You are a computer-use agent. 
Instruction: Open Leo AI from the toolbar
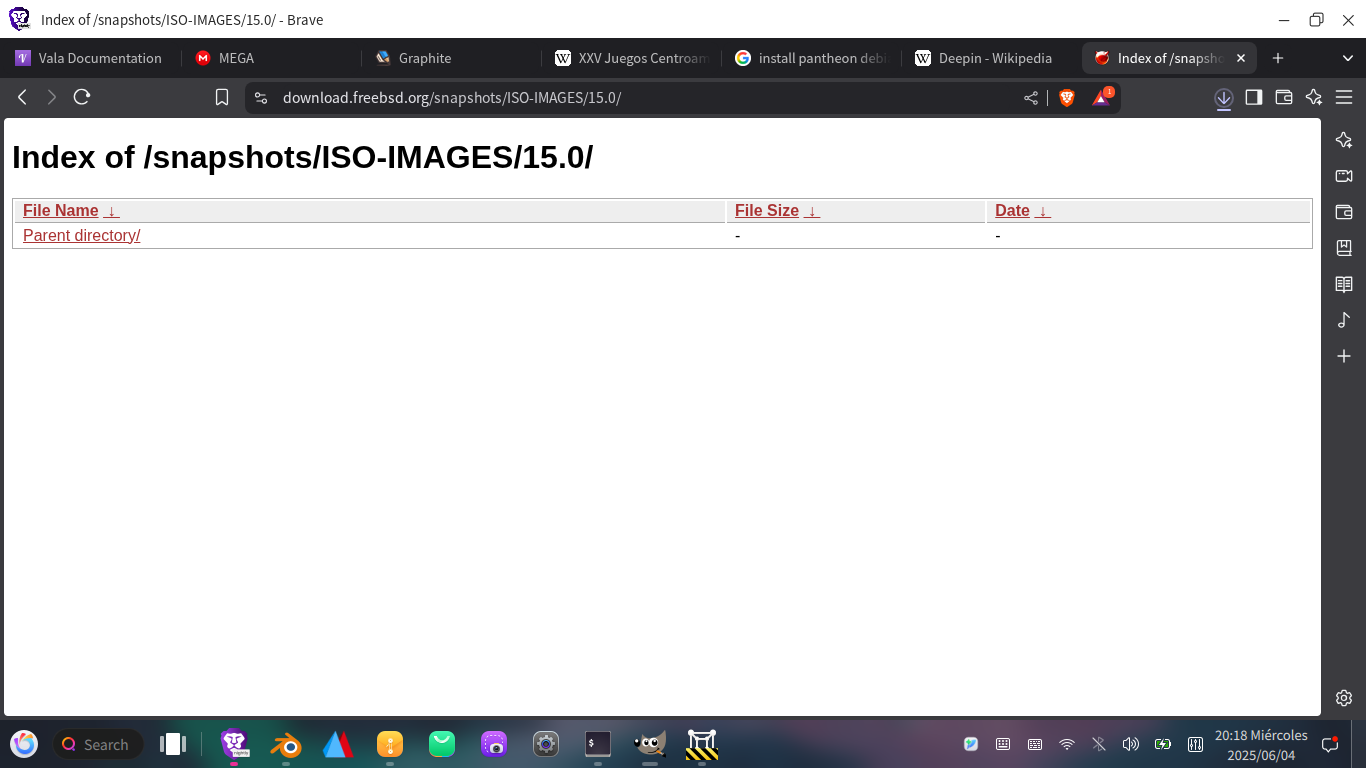coord(1314,97)
